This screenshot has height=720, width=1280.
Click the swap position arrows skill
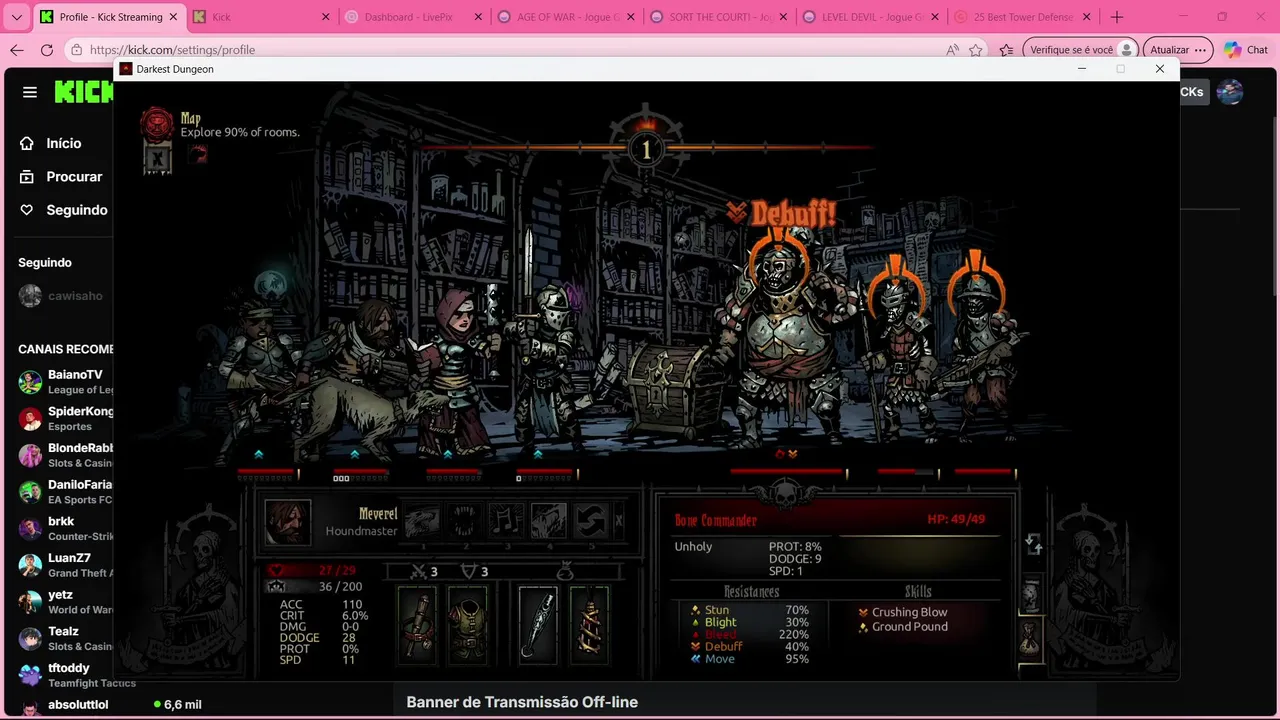point(591,521)
